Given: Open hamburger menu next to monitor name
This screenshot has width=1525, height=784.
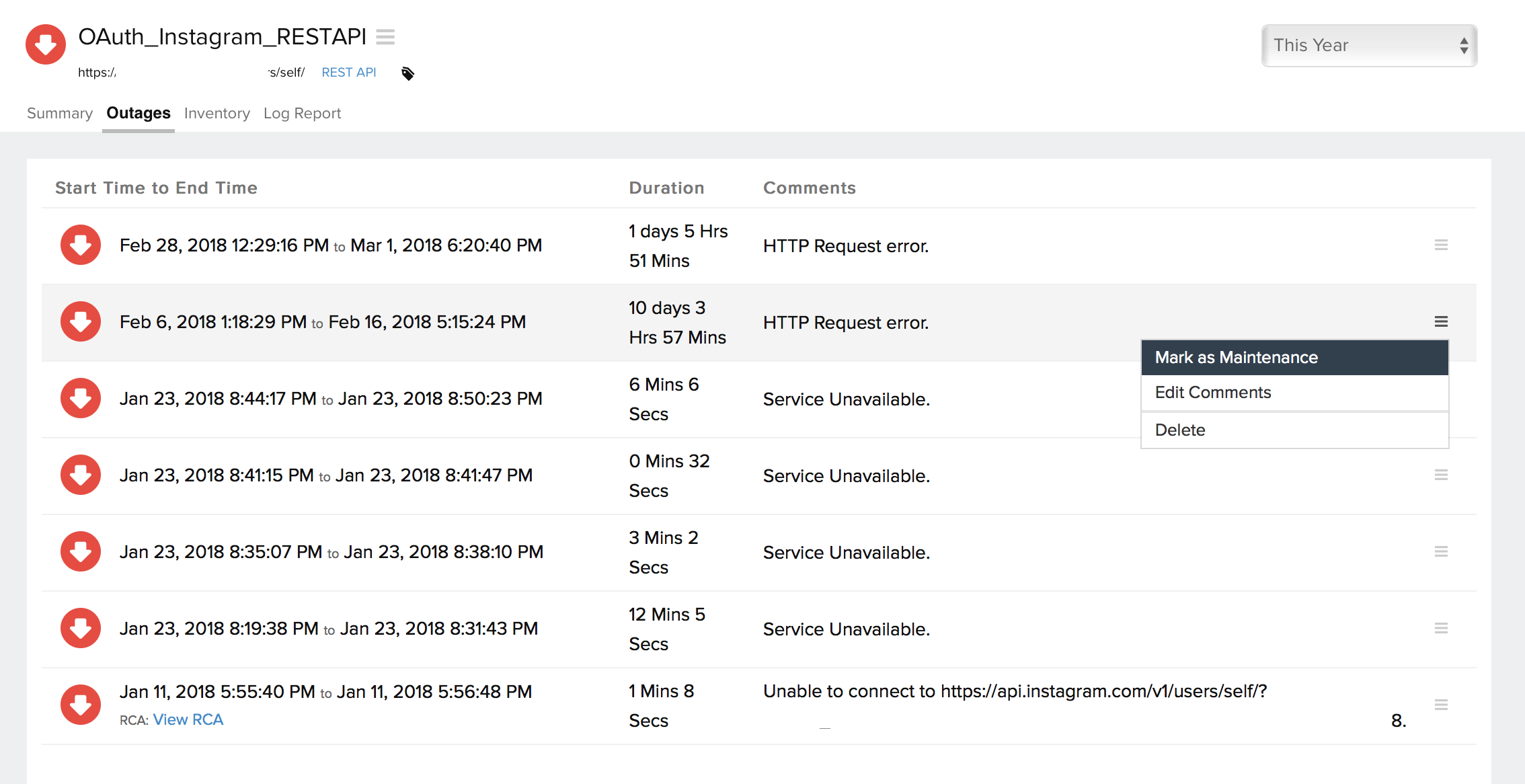Looking at the screenshot, I should click(385, 36).
